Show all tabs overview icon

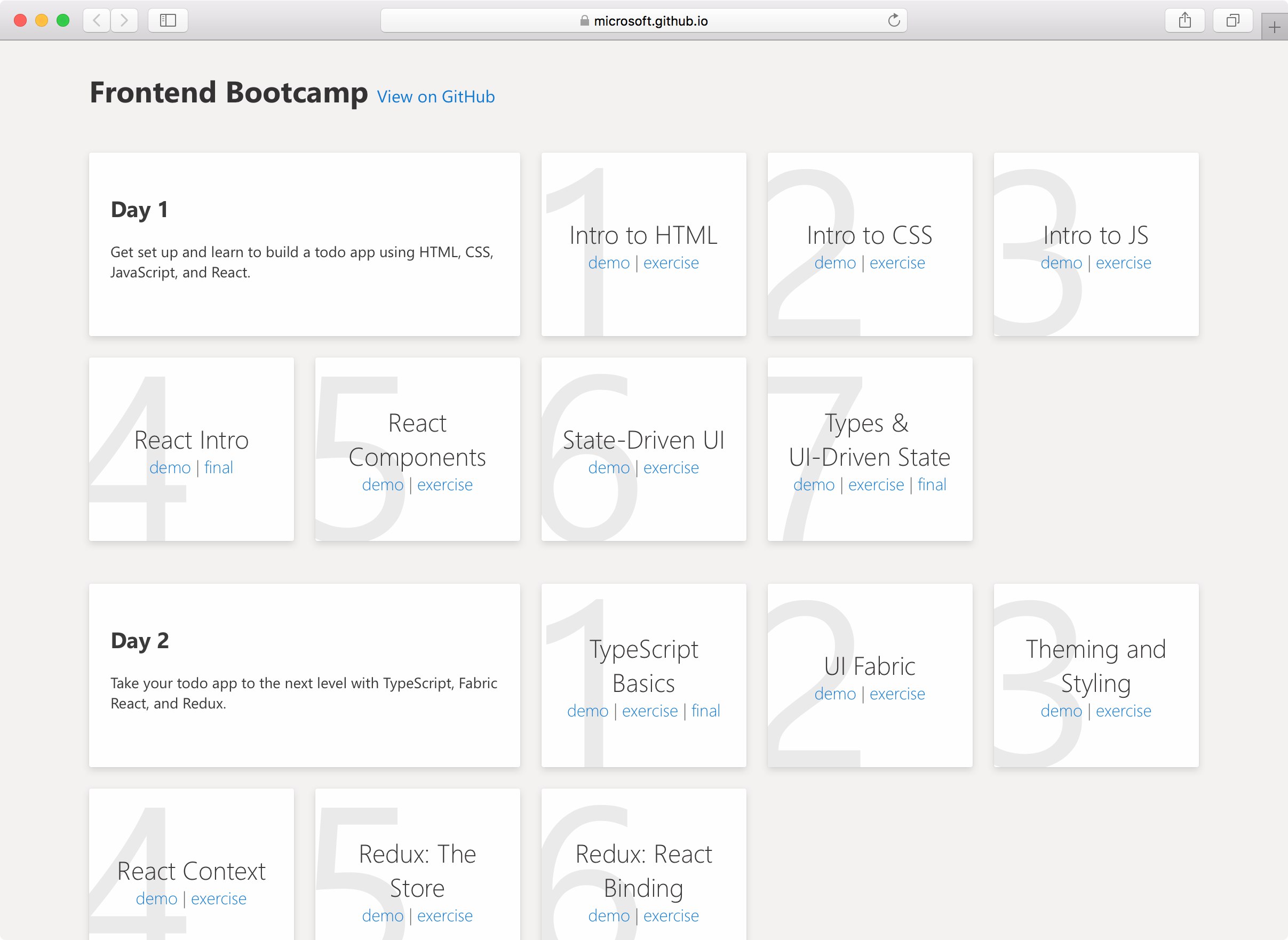click(1233, 20)
